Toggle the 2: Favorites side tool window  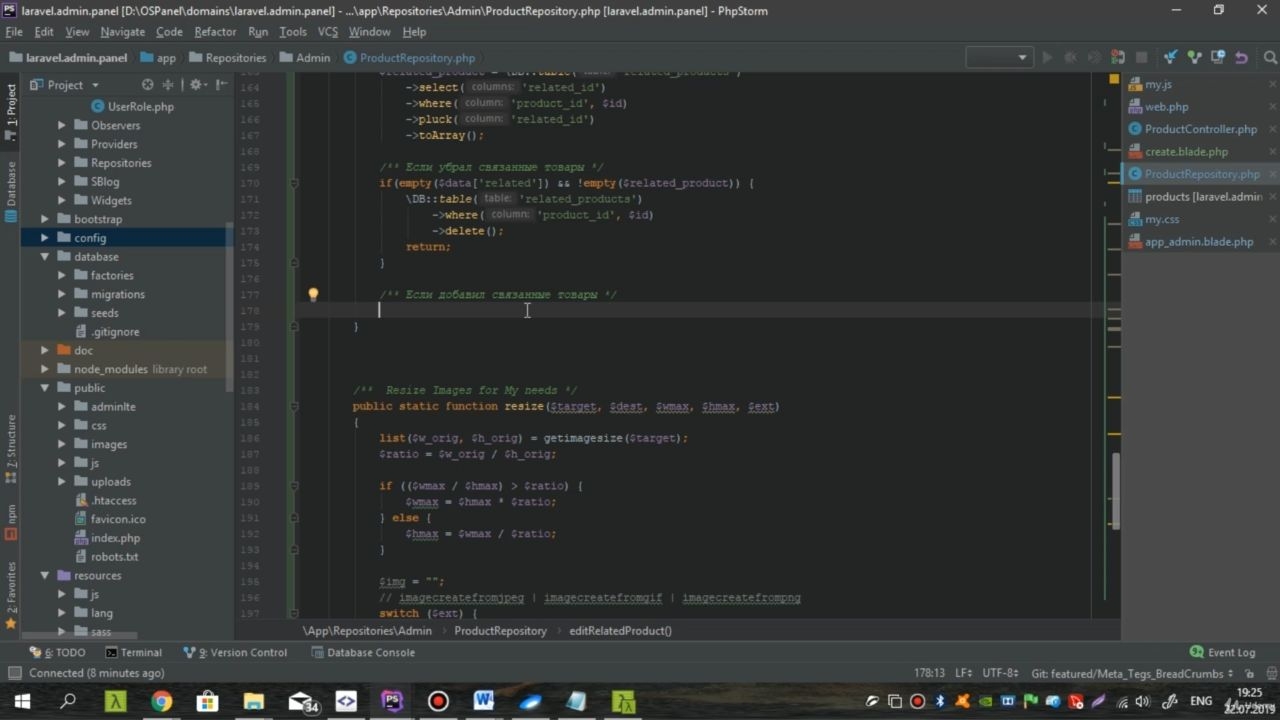pos(11,595)
